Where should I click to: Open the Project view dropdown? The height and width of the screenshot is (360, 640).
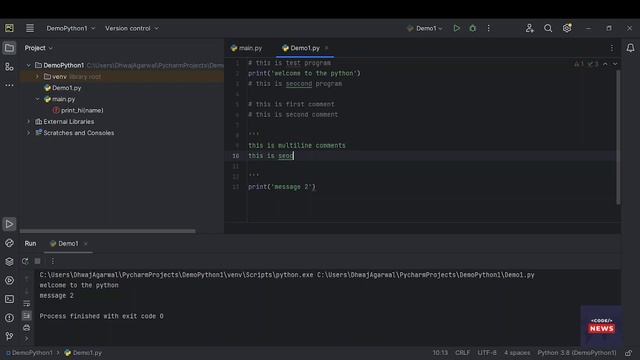(38, 48)
